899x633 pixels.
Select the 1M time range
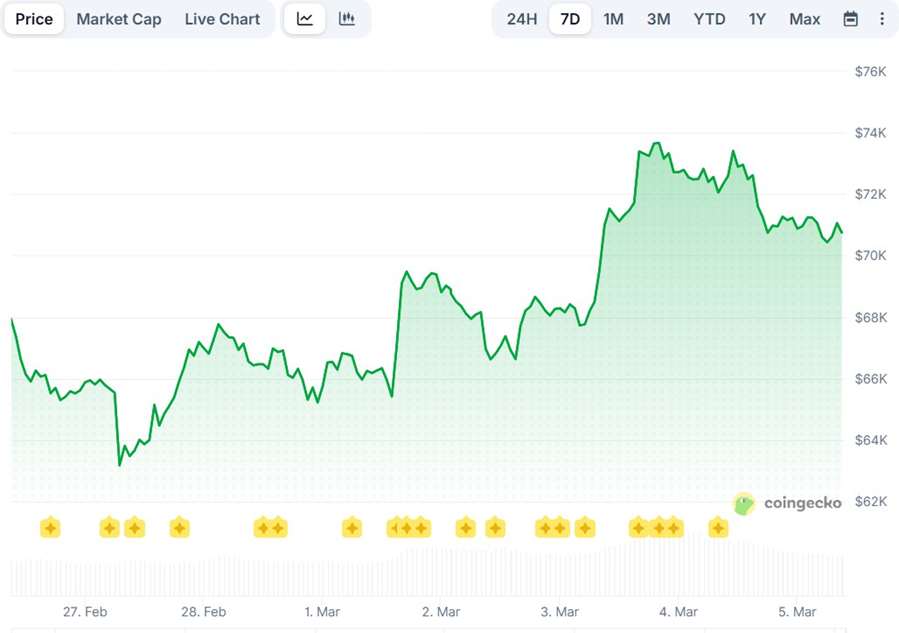pos(613,19)
